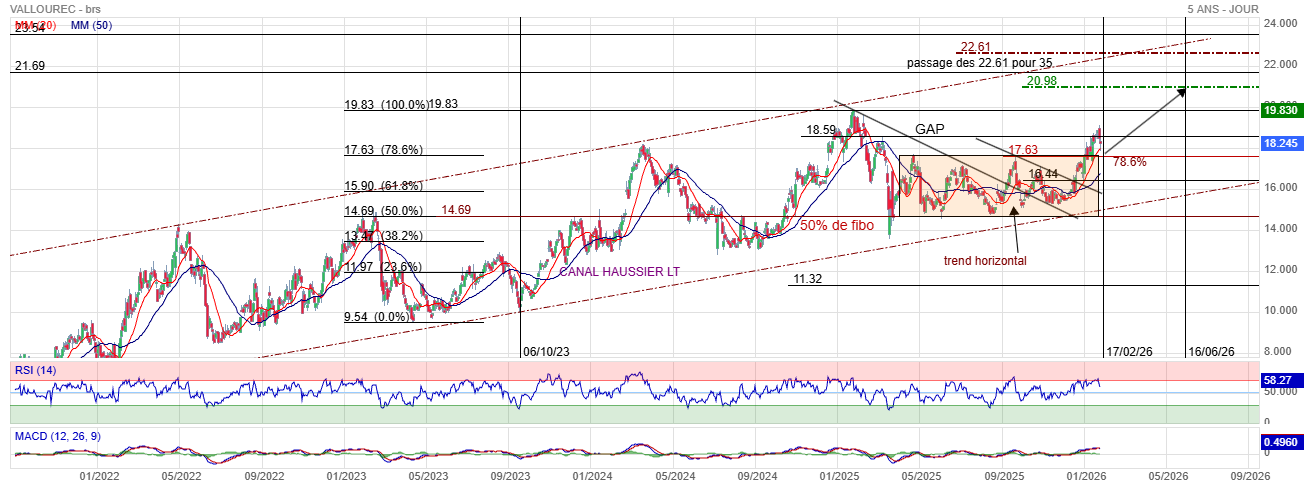Select the 61.8% Fibonacci level at 15.90
Screen dimensions: 1304x486
(x=384, y=186)
